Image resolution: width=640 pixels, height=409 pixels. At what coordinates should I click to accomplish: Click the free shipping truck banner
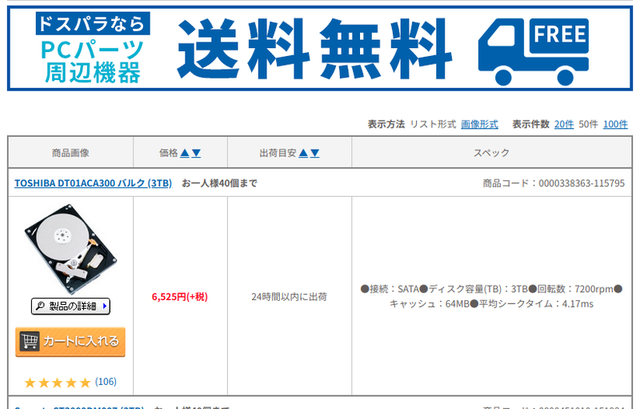pos(320,48)
